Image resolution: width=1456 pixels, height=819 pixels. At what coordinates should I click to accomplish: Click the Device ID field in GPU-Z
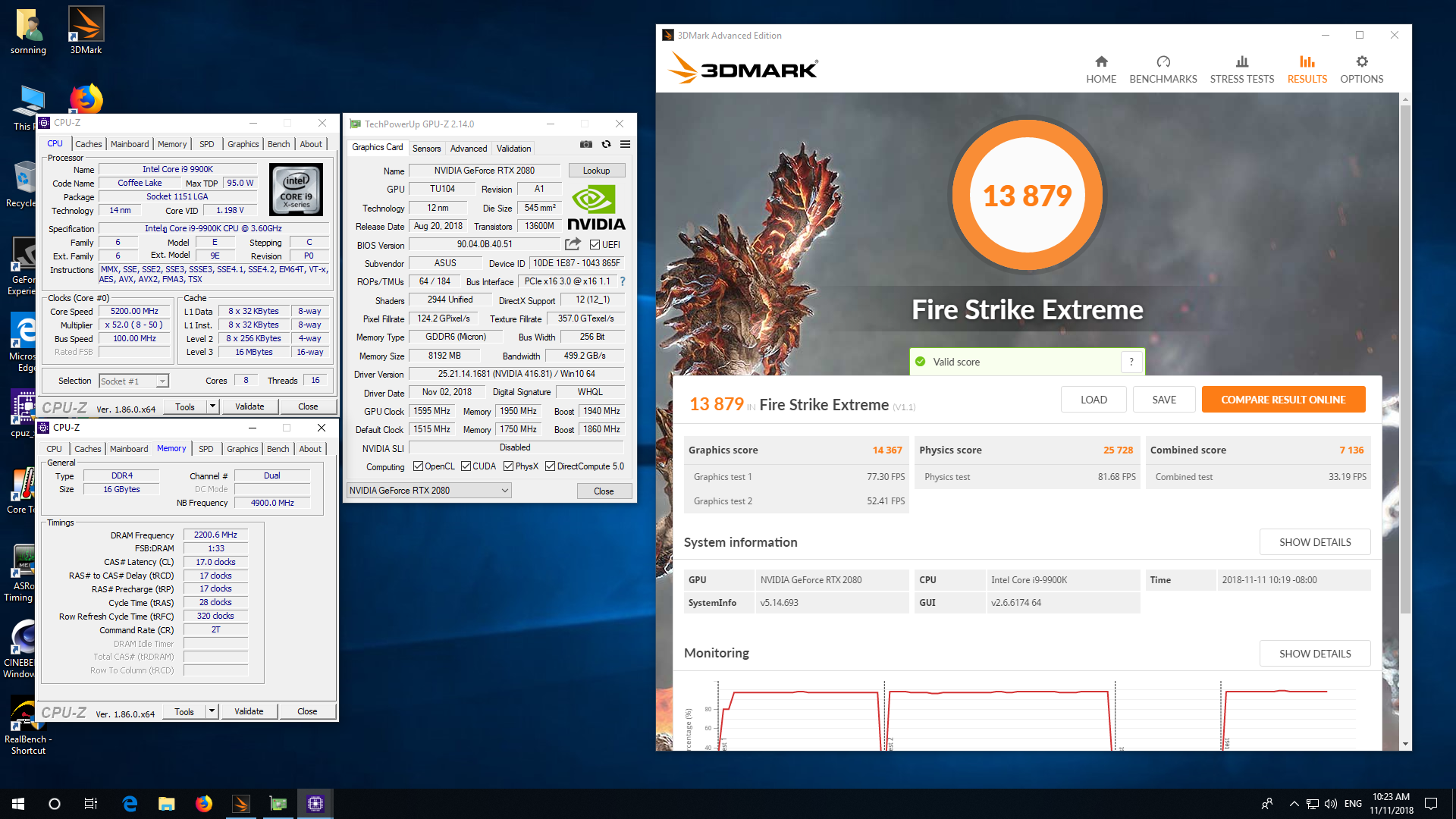(x=576, y=263)
